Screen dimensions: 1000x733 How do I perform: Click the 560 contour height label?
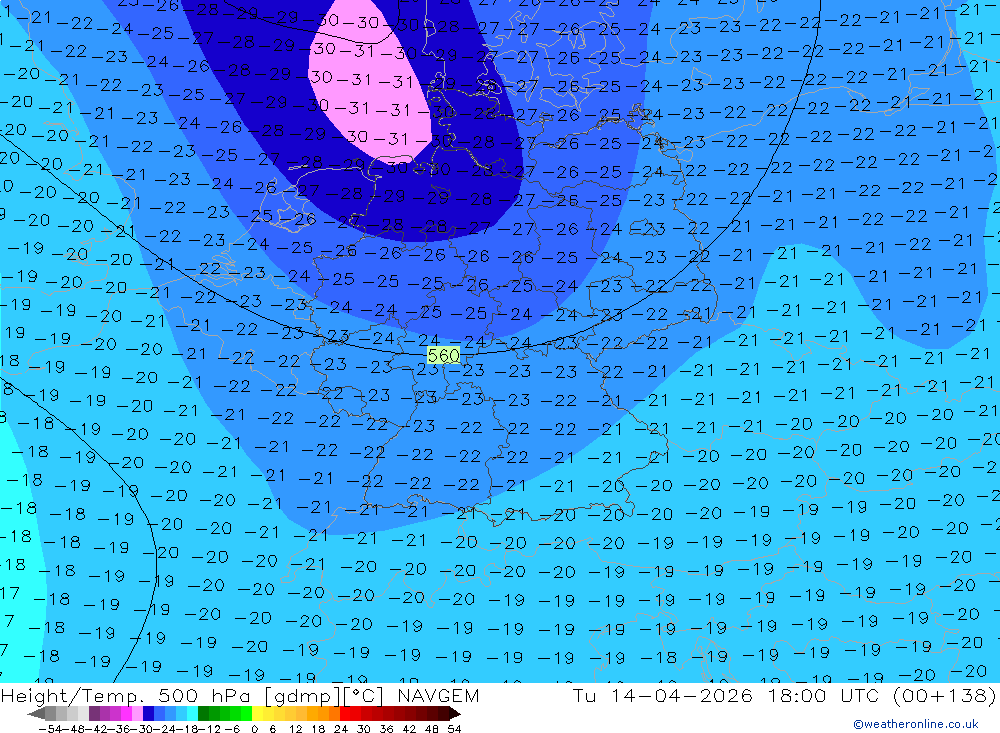pos(443,355)
